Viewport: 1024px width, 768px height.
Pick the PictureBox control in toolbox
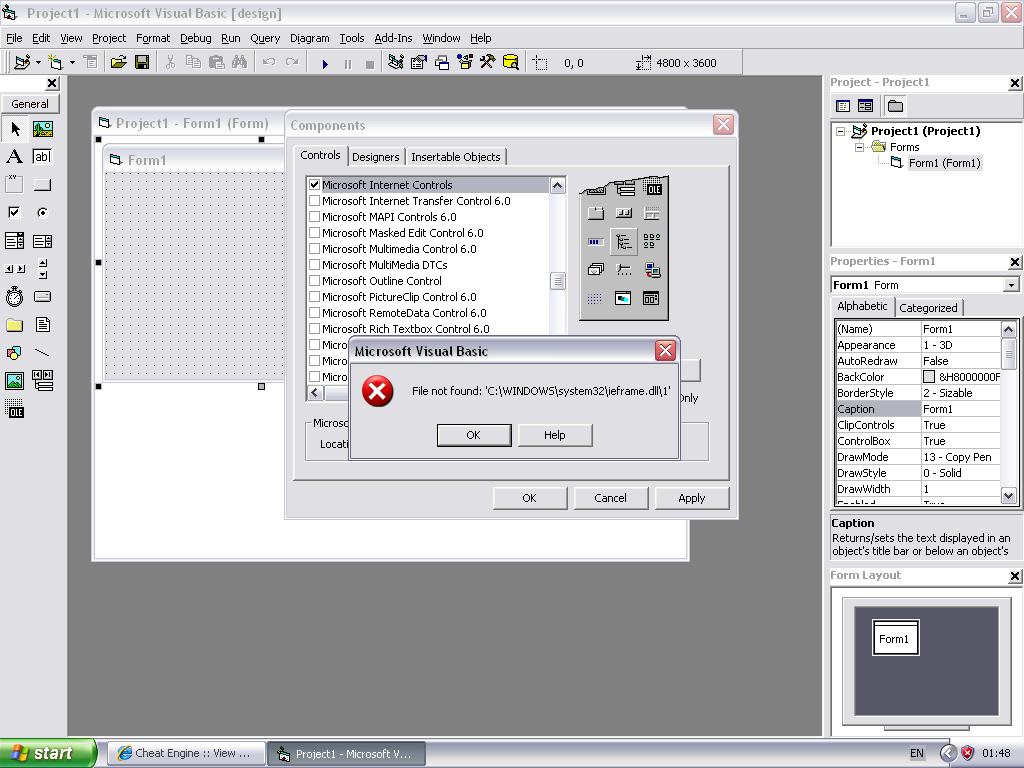click(x=42, y=129)
